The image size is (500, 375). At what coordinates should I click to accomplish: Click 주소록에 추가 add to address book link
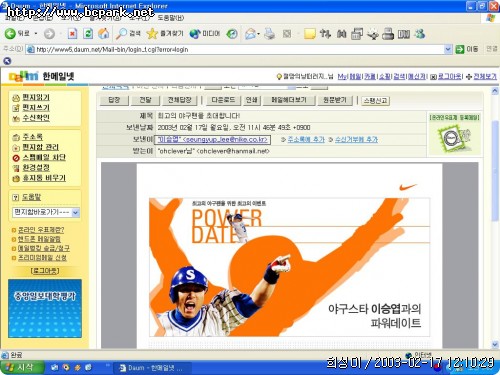(306, 140)
